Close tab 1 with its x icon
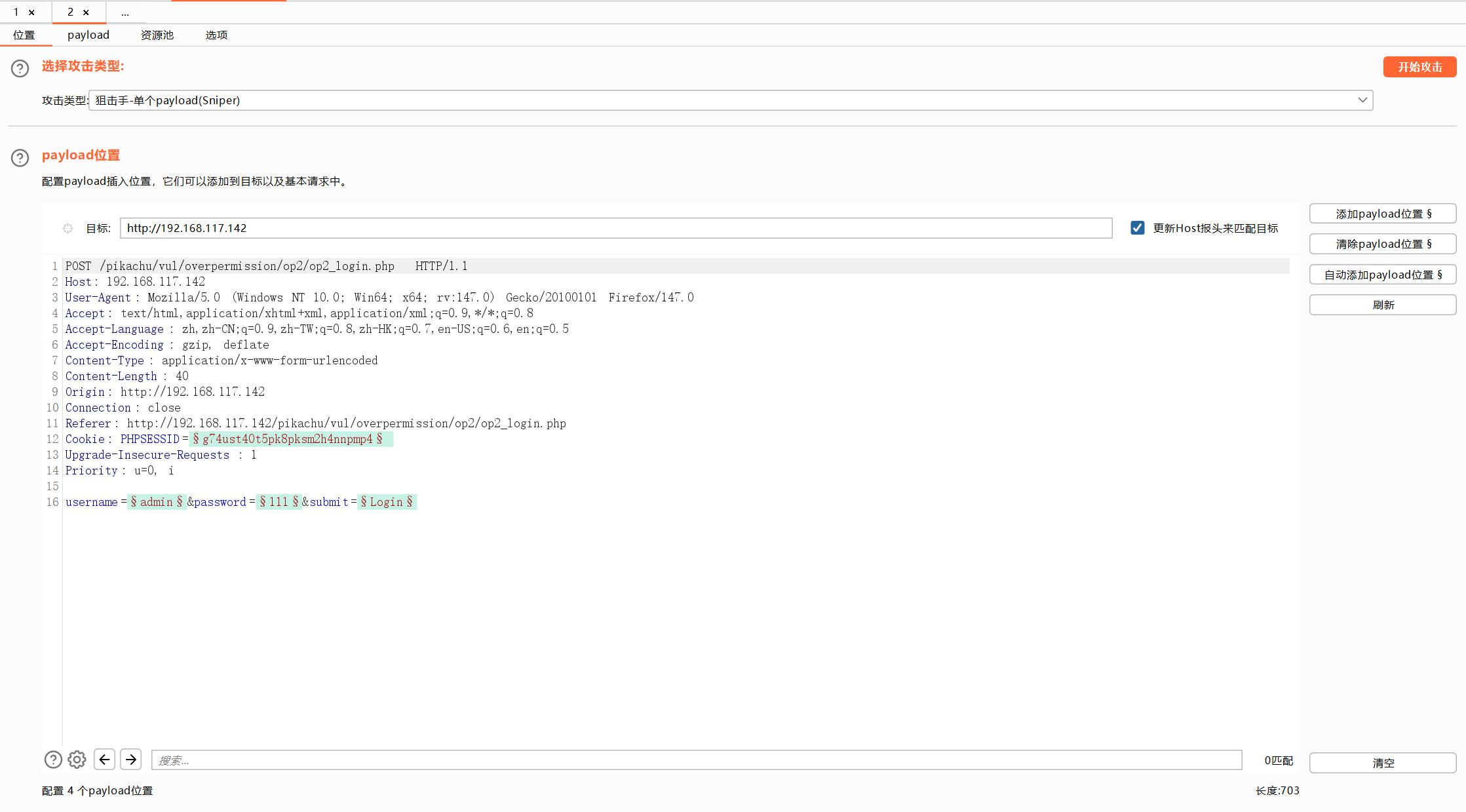Viewport: 1466px width, 812px height. 31,12
